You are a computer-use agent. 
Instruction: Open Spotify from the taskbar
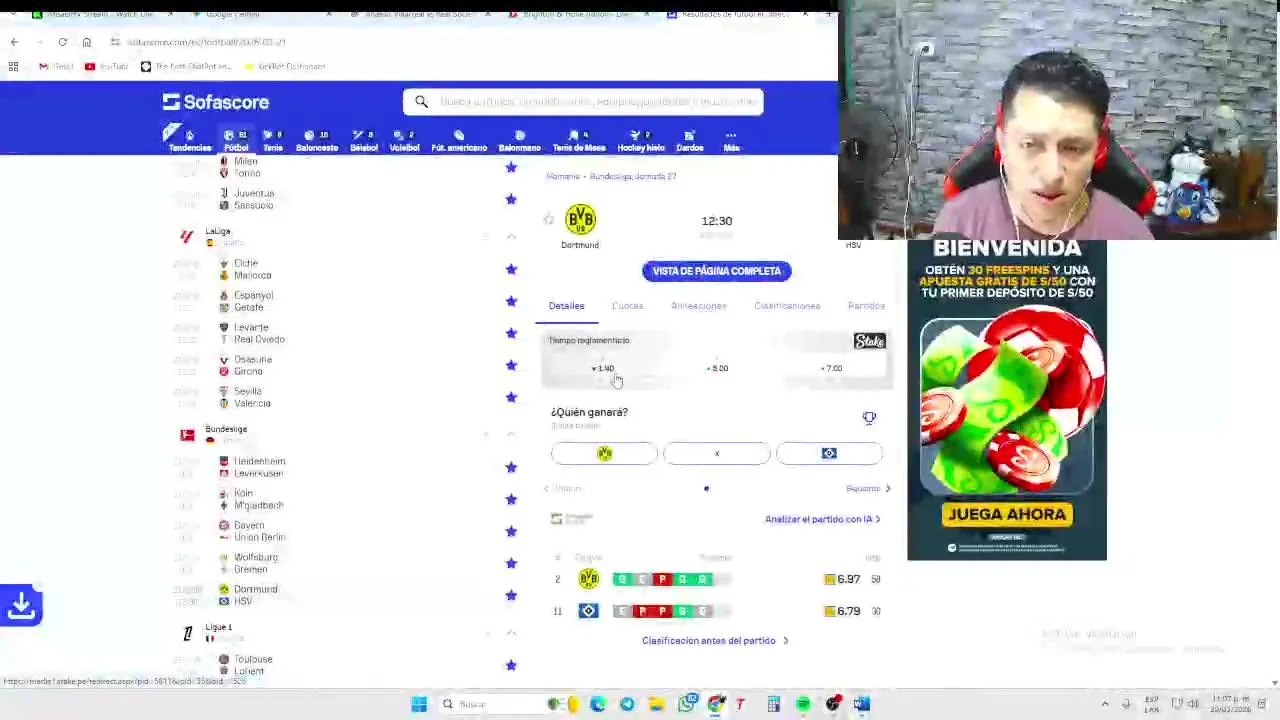[803, 704]
